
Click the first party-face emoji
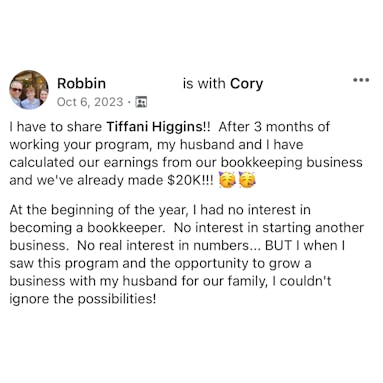coord(227,180)
